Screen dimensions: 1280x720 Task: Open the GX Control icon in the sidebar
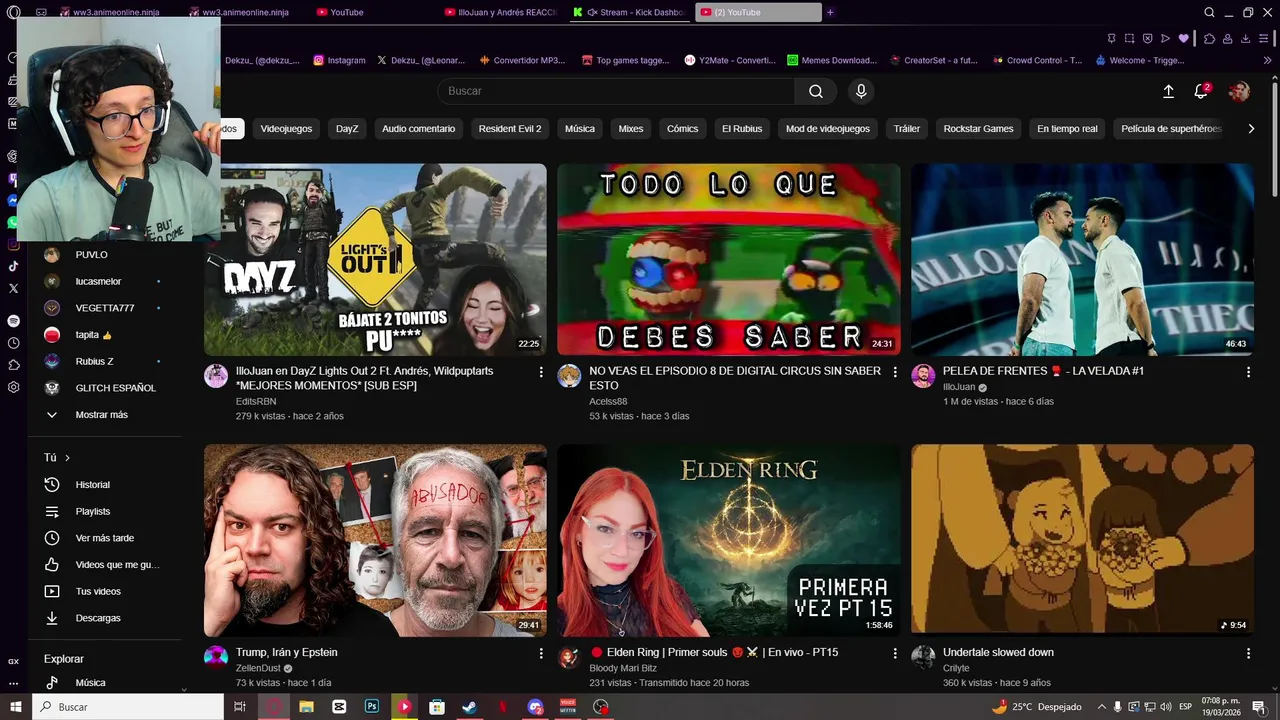pyautogui.click(x=13, y=661)
